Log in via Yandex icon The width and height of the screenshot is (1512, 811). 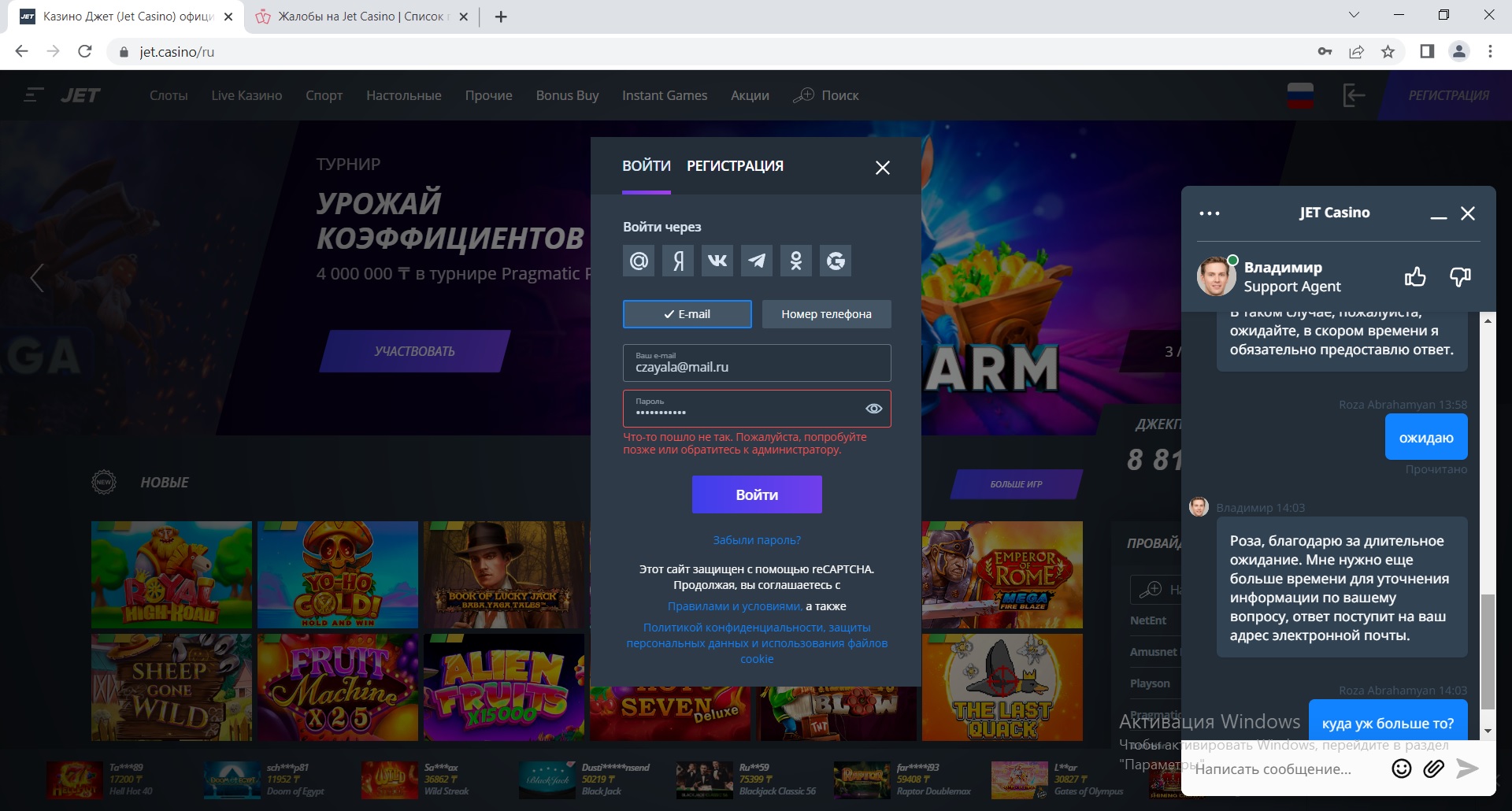click(678, 261)
